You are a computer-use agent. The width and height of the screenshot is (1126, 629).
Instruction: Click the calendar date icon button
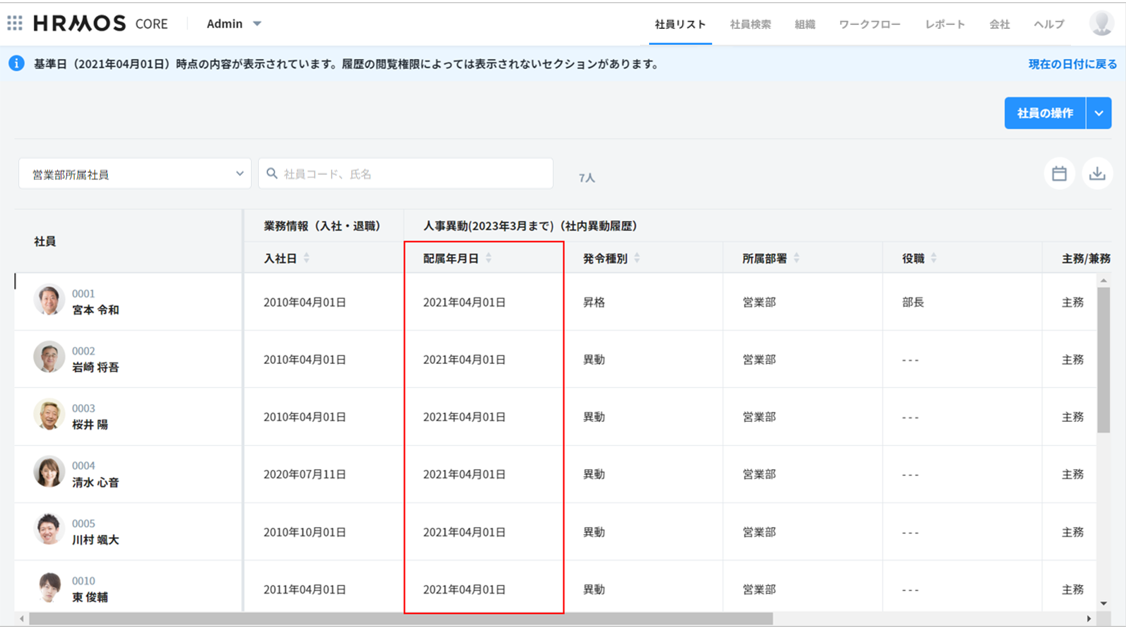1059,174
